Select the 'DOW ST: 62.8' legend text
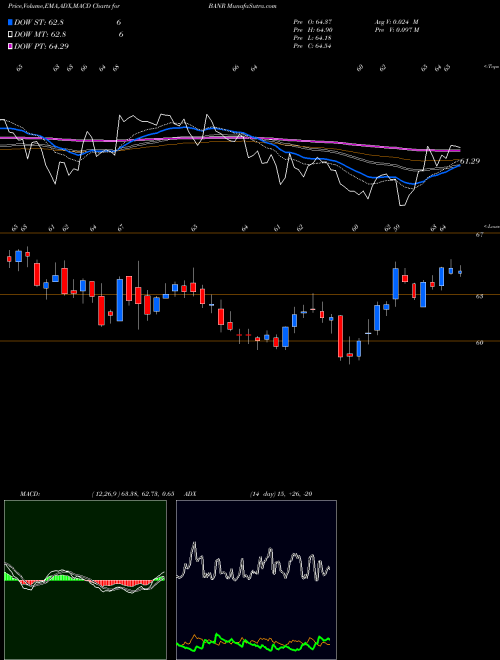The height and width of the screenshot is (660, 500). point(39,23)
